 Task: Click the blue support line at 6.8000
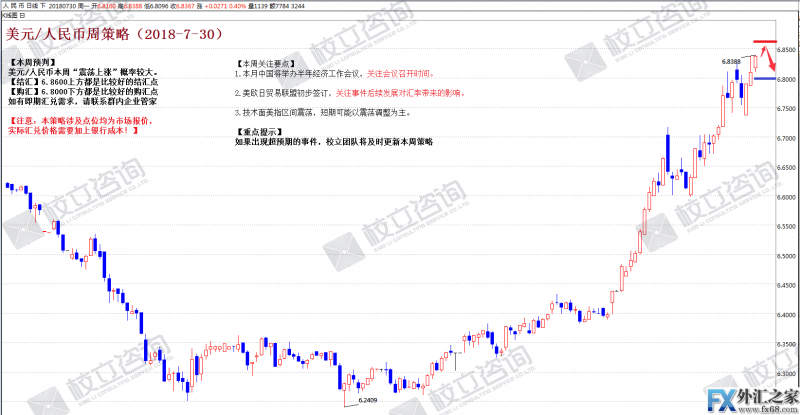point(765,79)
